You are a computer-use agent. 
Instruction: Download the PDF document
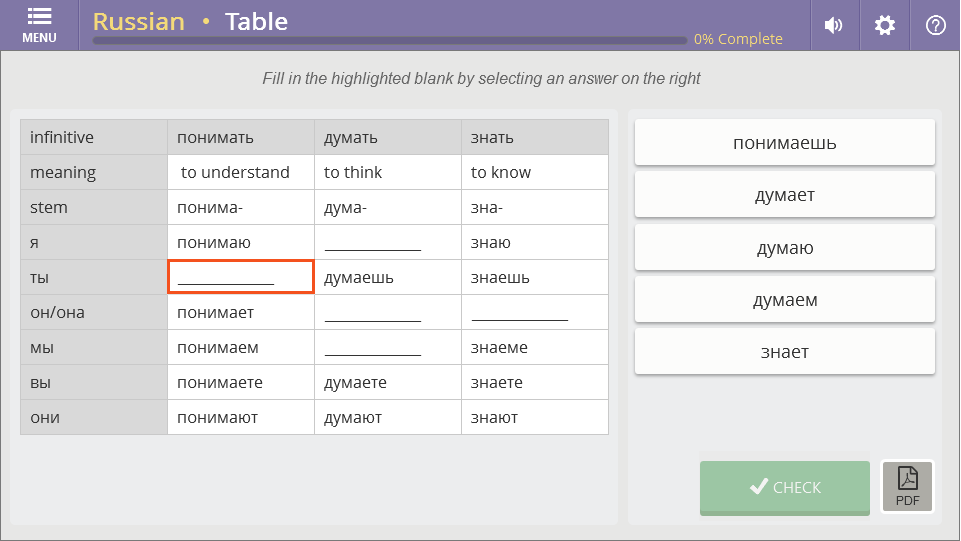(x=907, y=487)
